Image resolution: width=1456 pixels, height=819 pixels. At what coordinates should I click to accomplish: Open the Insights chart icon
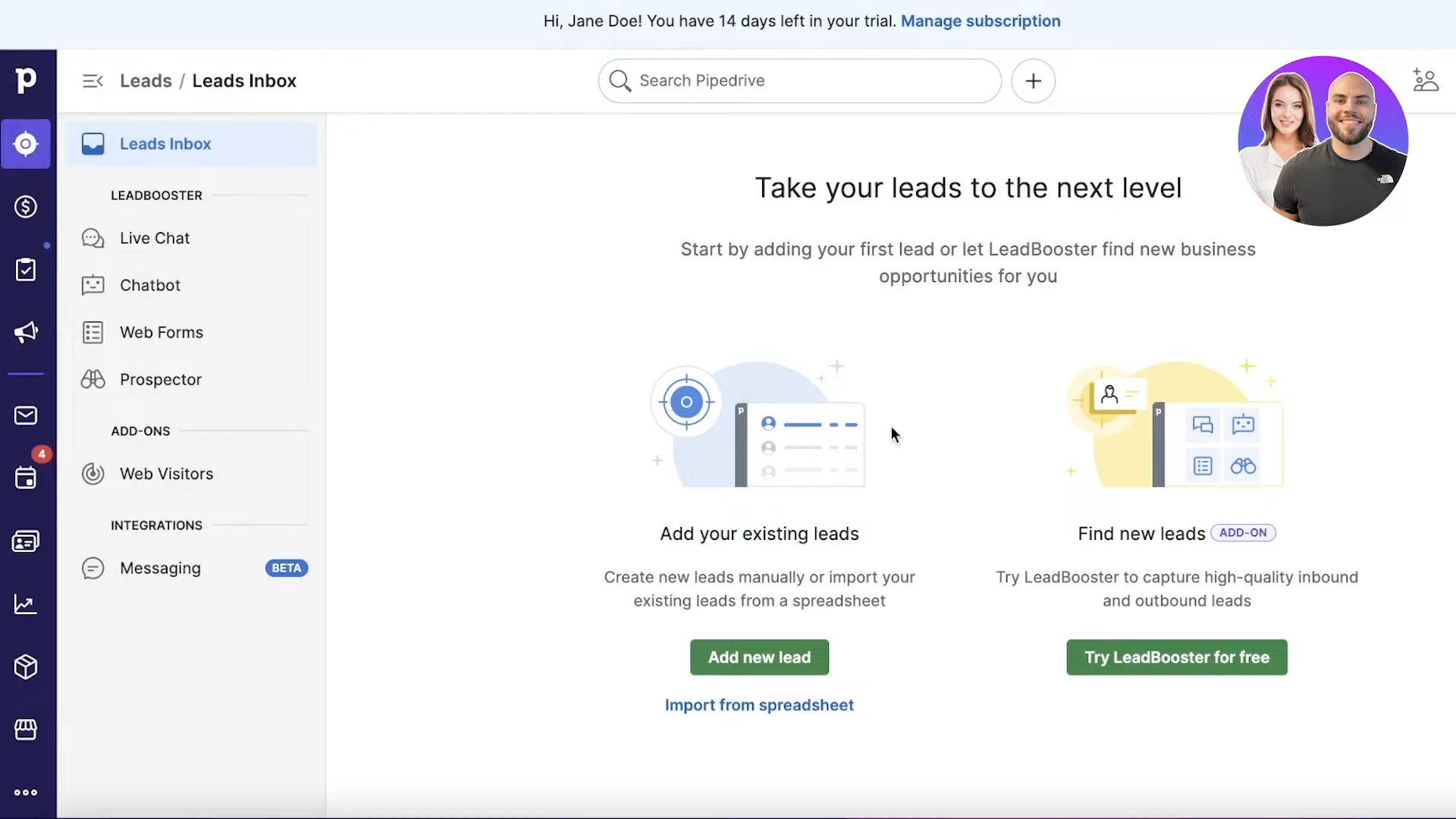tap(26, 604)
